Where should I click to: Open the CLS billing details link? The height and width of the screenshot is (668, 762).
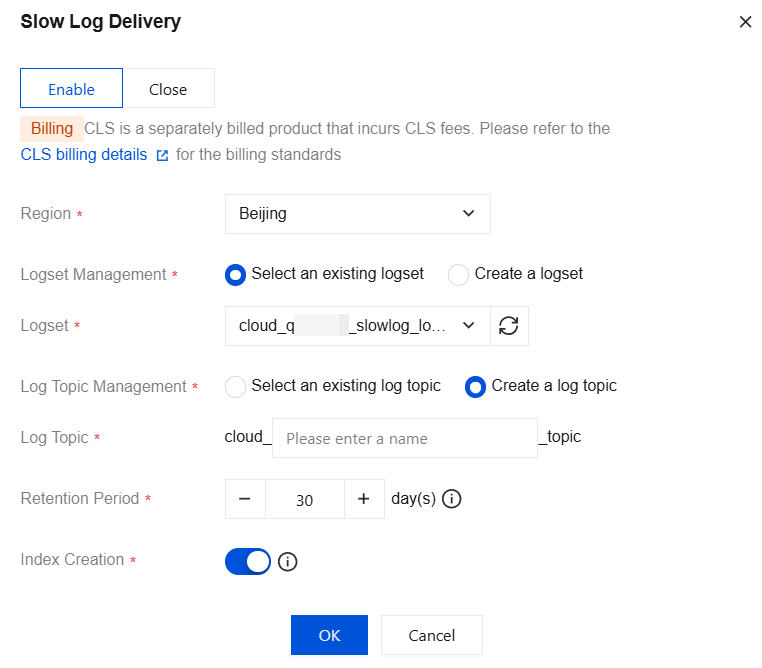tap(83, 155)
